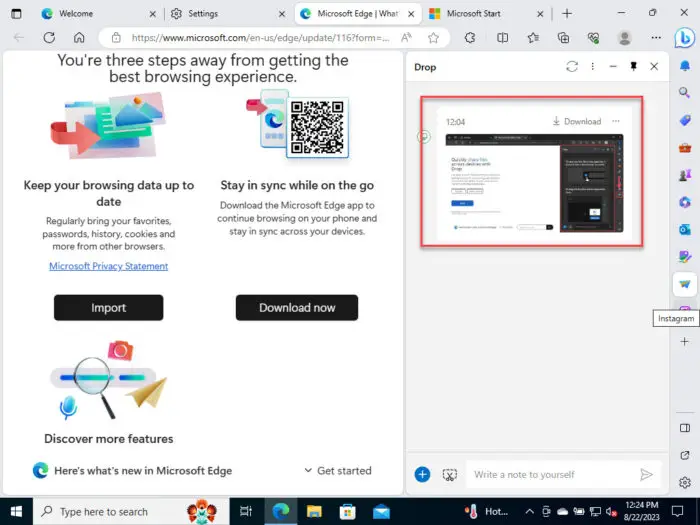Toggle split screen icon in toolbar
Image resolution: width=700 pixels, height=525 pixels.
(x=502, y=38)
